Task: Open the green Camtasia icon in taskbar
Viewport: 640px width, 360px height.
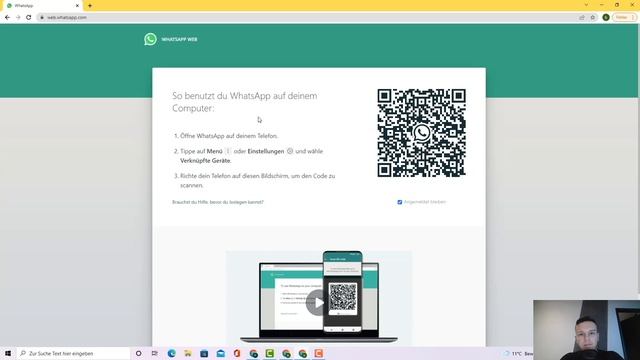Action: (x=270, y=353)
